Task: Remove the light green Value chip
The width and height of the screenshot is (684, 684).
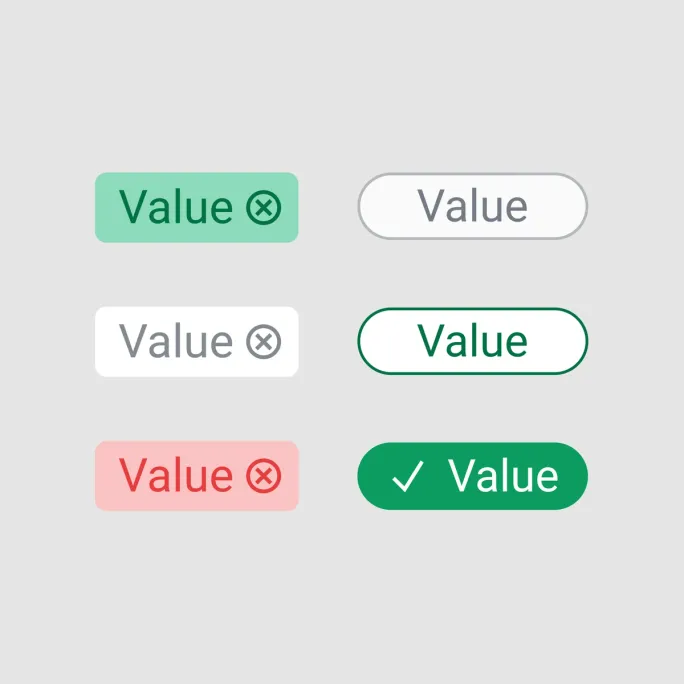Action: pyautogui.click(x=263, y=207)
